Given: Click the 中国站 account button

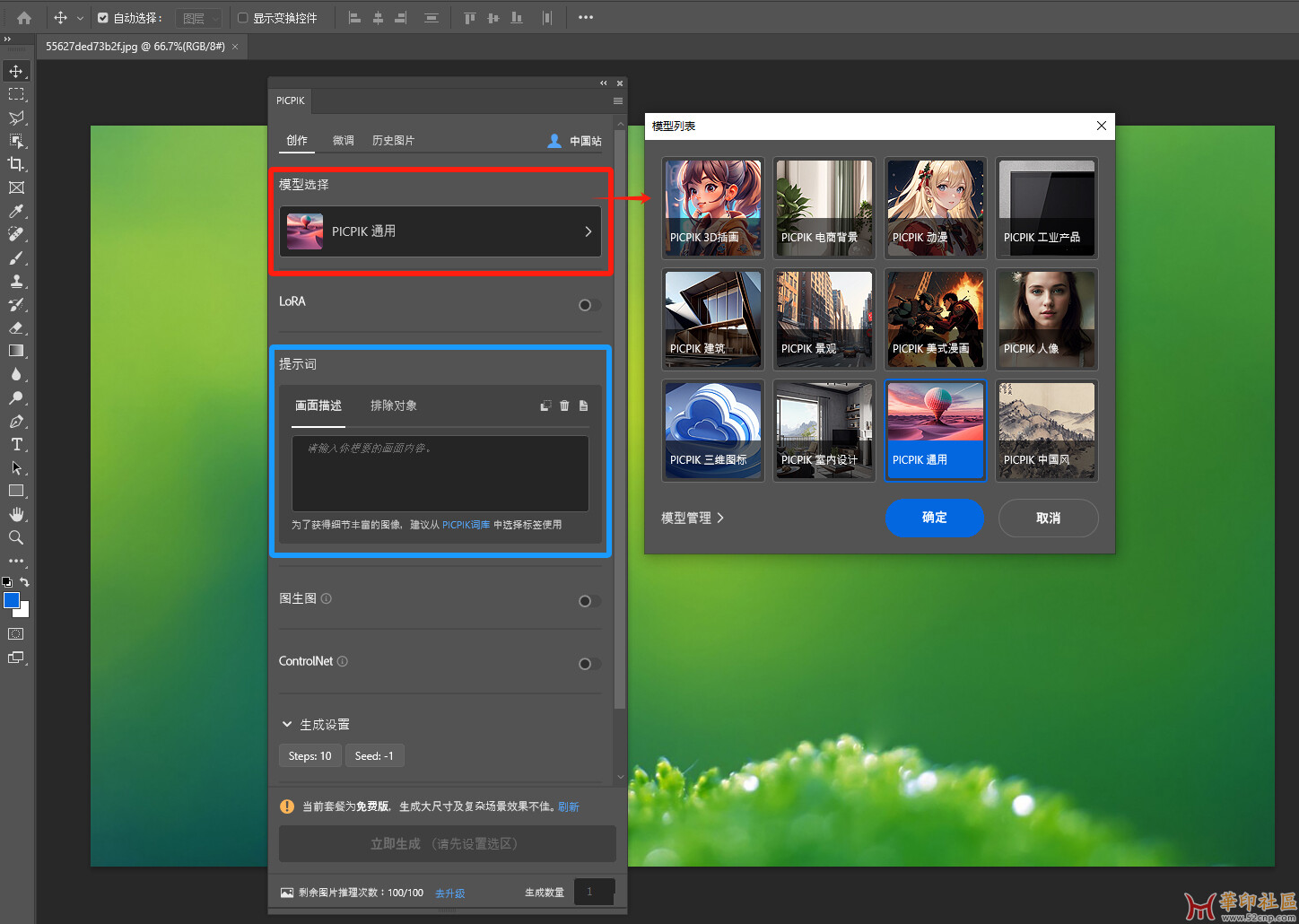Looking at the screenshot, I should 574,141.
